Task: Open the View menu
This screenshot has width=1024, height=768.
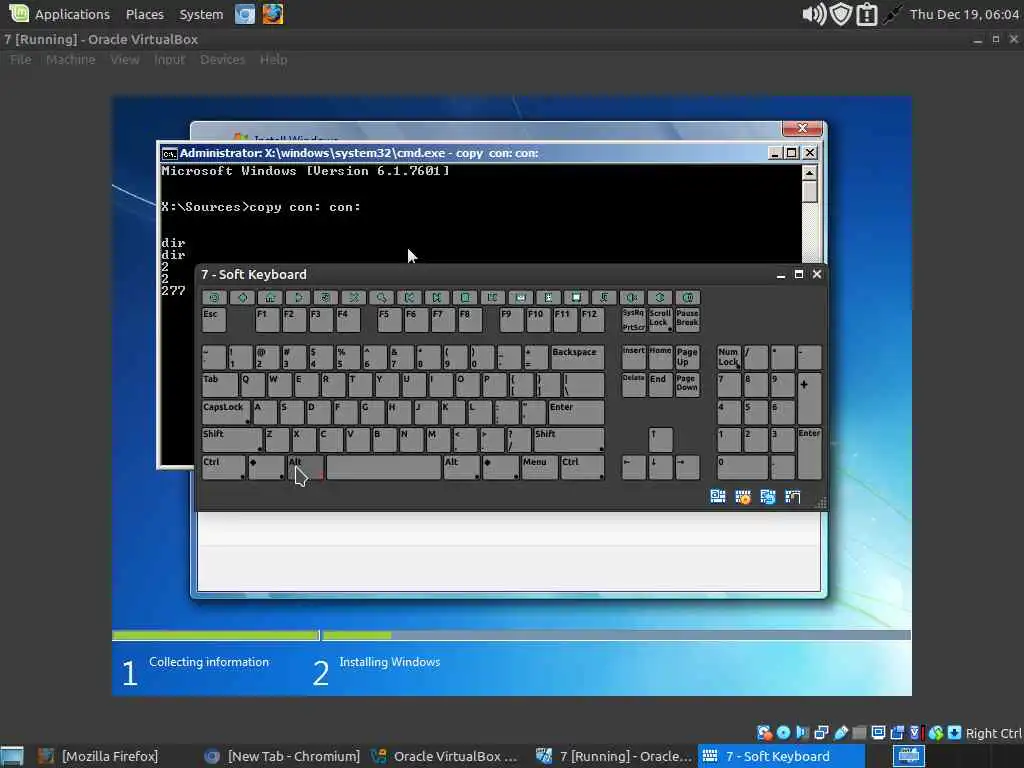Action: pos(124,59)
